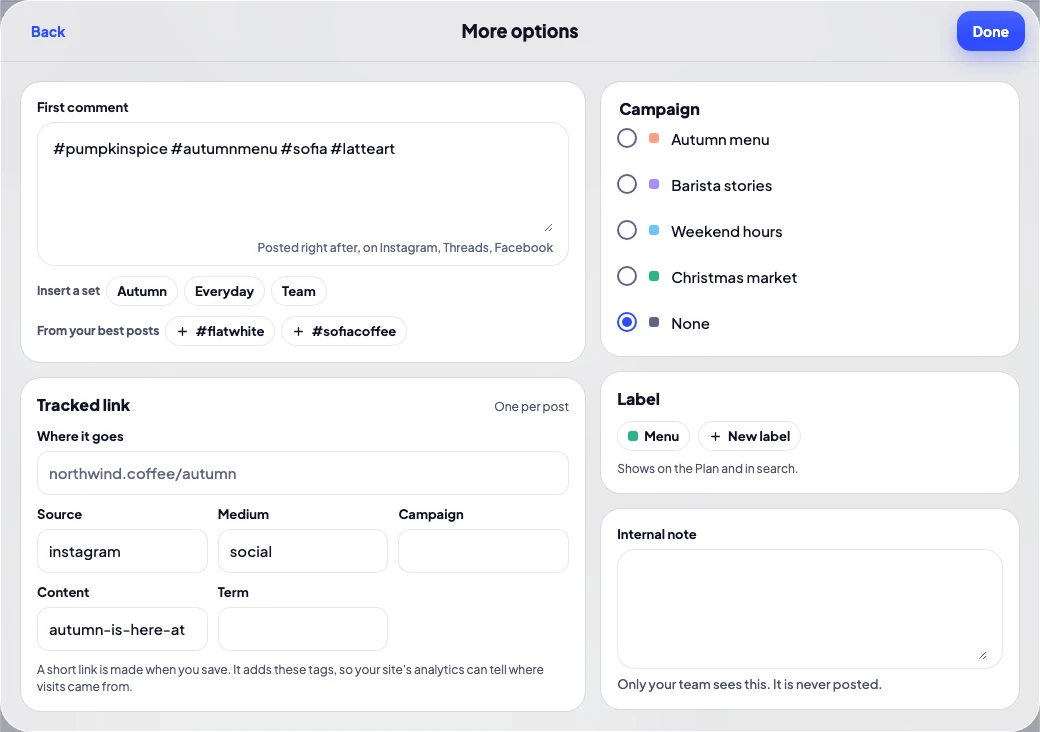Focus the empty Term field
The image size is (1040, 732).
click(x=302, y=629)
